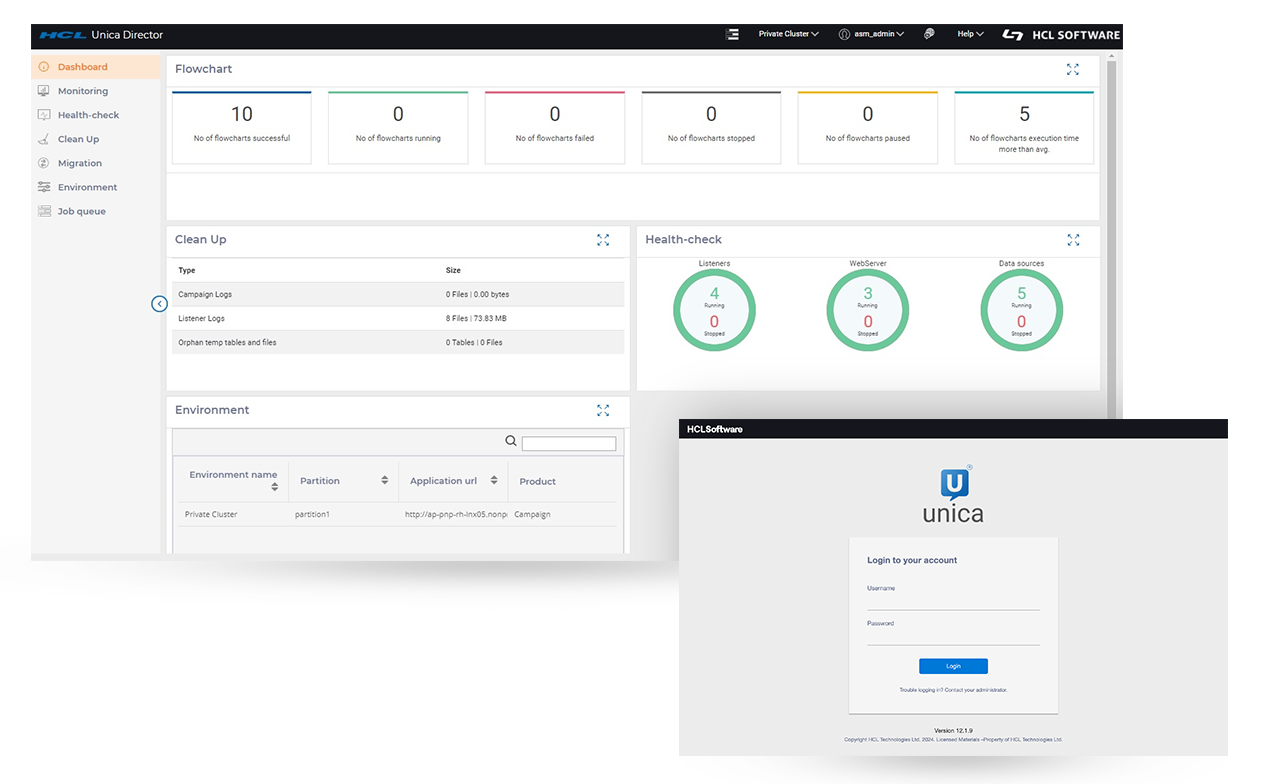The width and height of the screenshot is (1281, 784).
Task: Click the Listeners status ring
Action: (714, 311)
